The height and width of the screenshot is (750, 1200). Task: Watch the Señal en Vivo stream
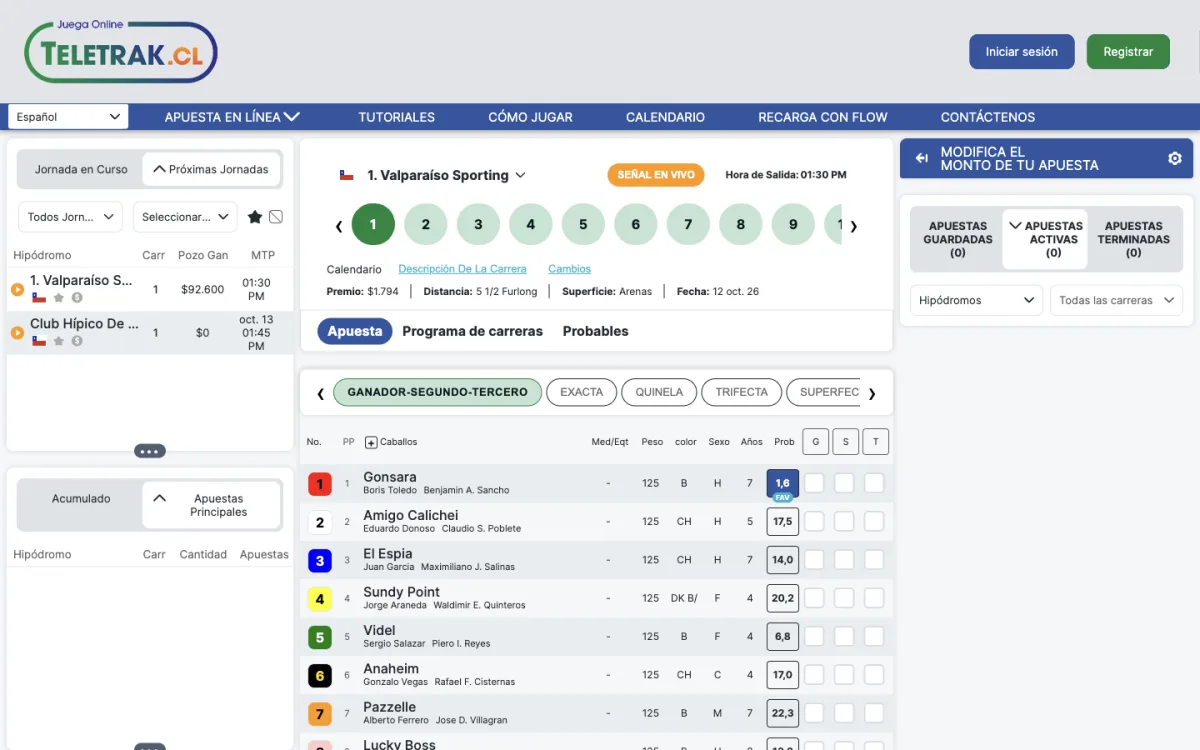tap(656, 175)
